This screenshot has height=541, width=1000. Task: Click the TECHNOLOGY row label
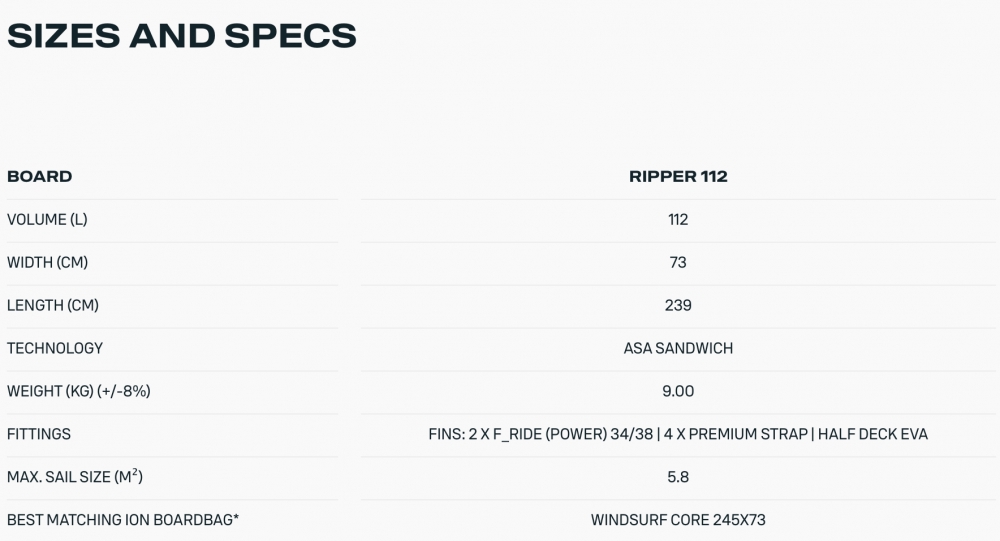[55, 349]
